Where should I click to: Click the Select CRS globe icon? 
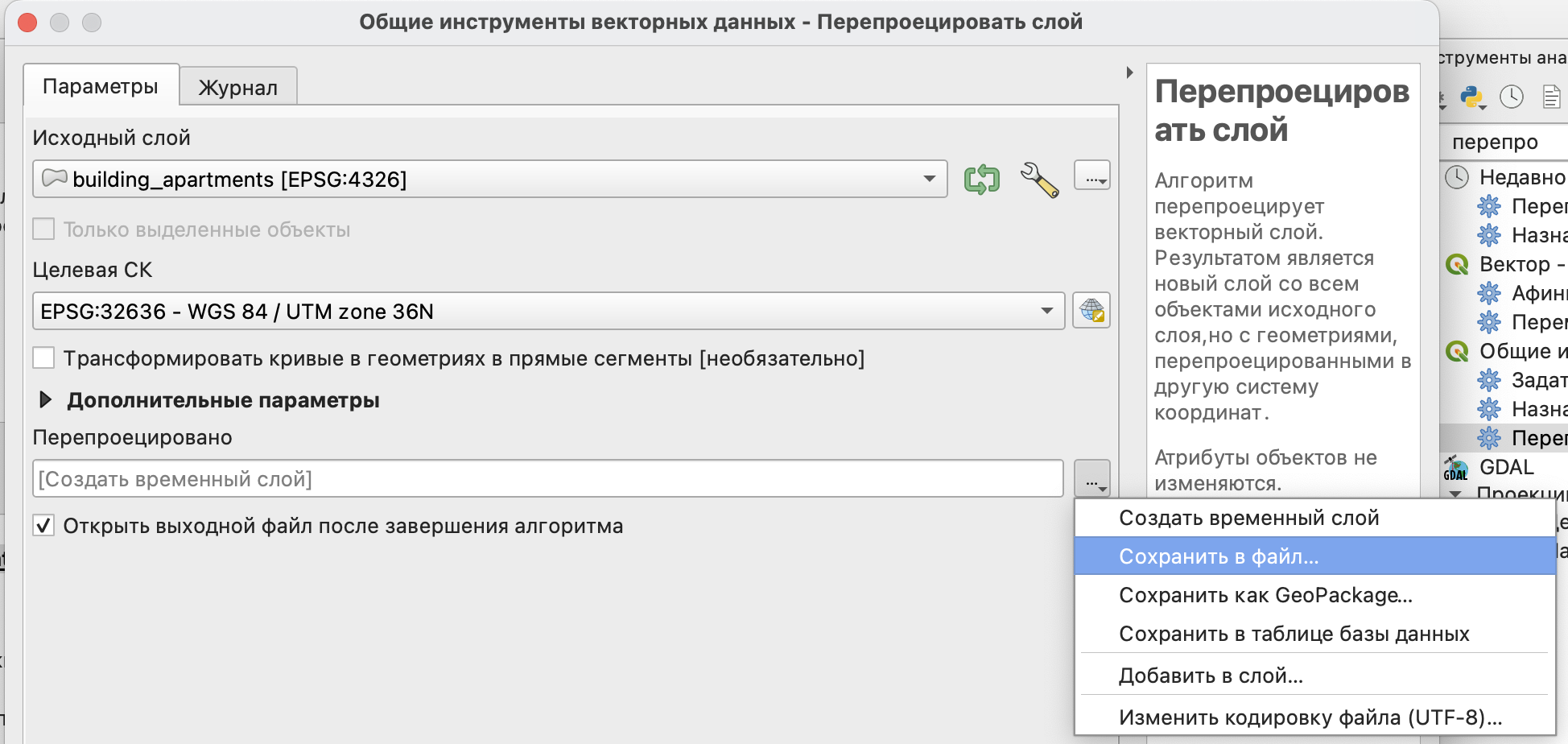pyautogui.click(x=1091, y=311)
